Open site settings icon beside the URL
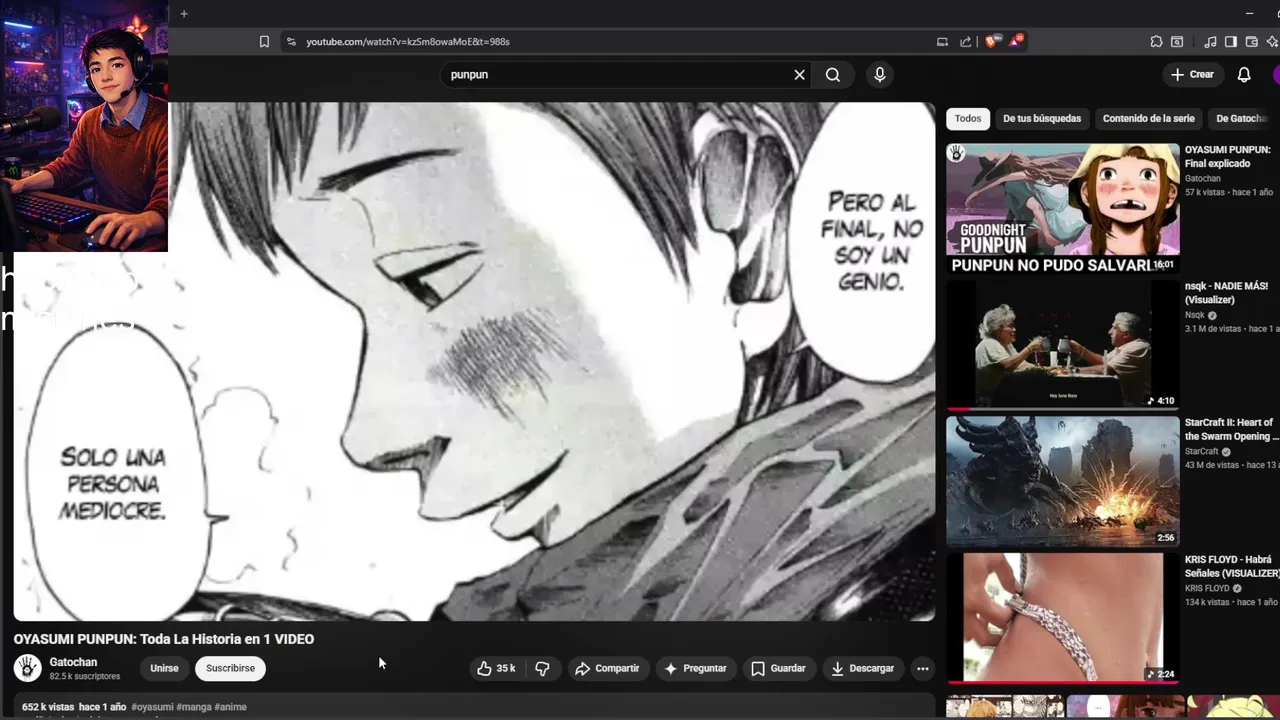Image resolution: width=1280 pixels, height=720 pixels. tap(291, 42)
